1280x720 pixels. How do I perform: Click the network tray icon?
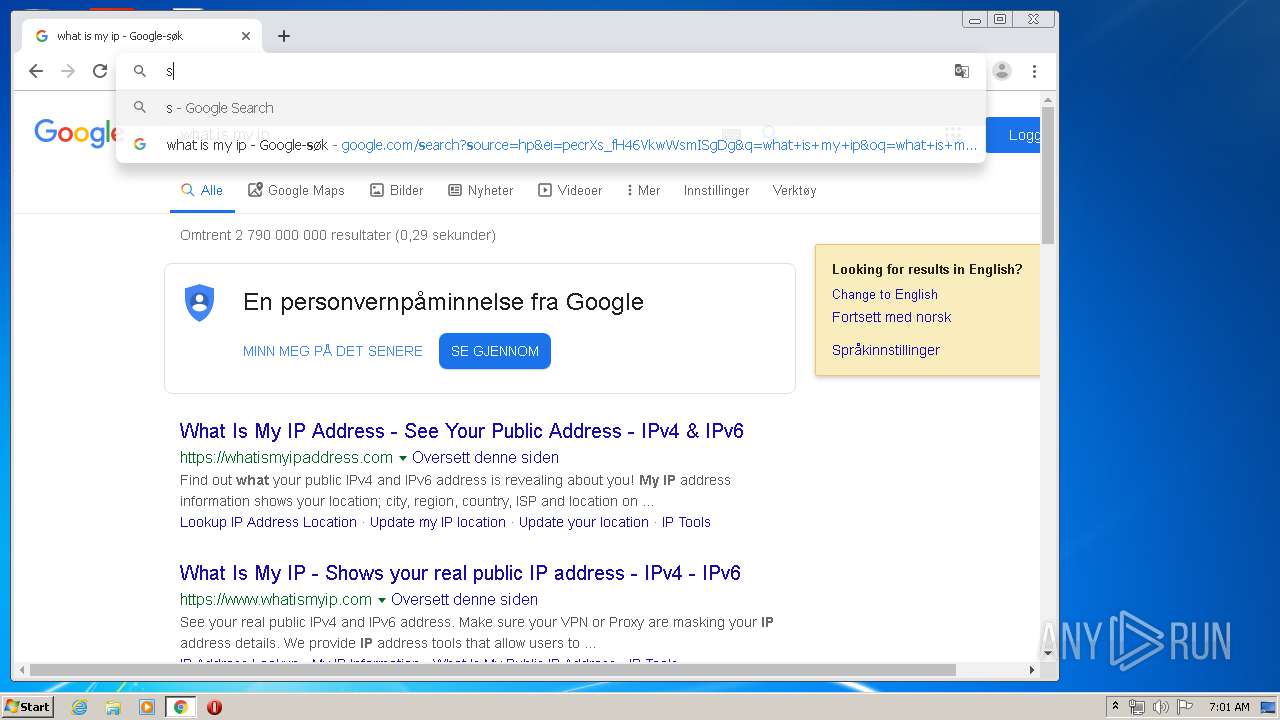click(x=1137, y=707)
